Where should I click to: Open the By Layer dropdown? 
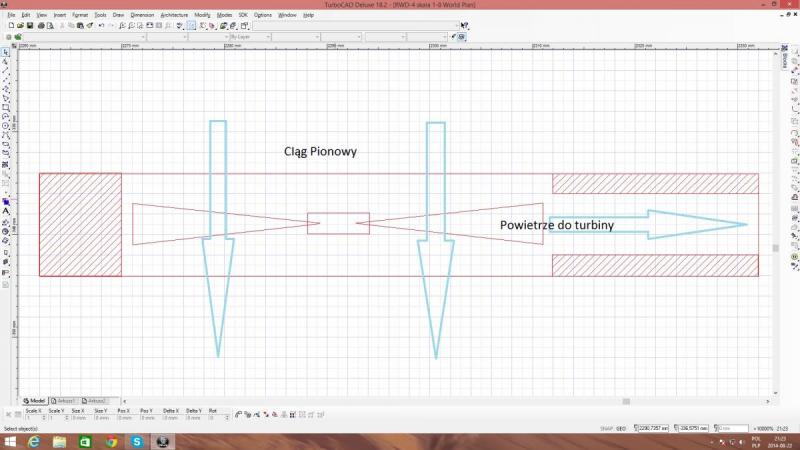249,37
